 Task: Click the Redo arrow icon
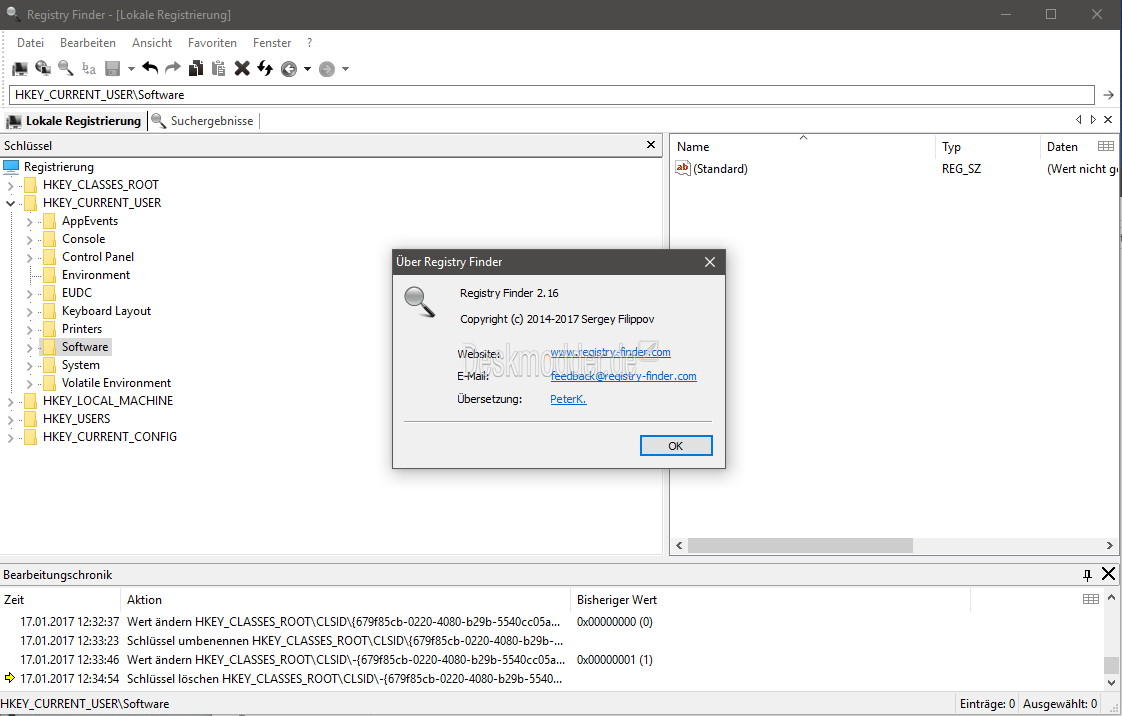click(173, 69)
